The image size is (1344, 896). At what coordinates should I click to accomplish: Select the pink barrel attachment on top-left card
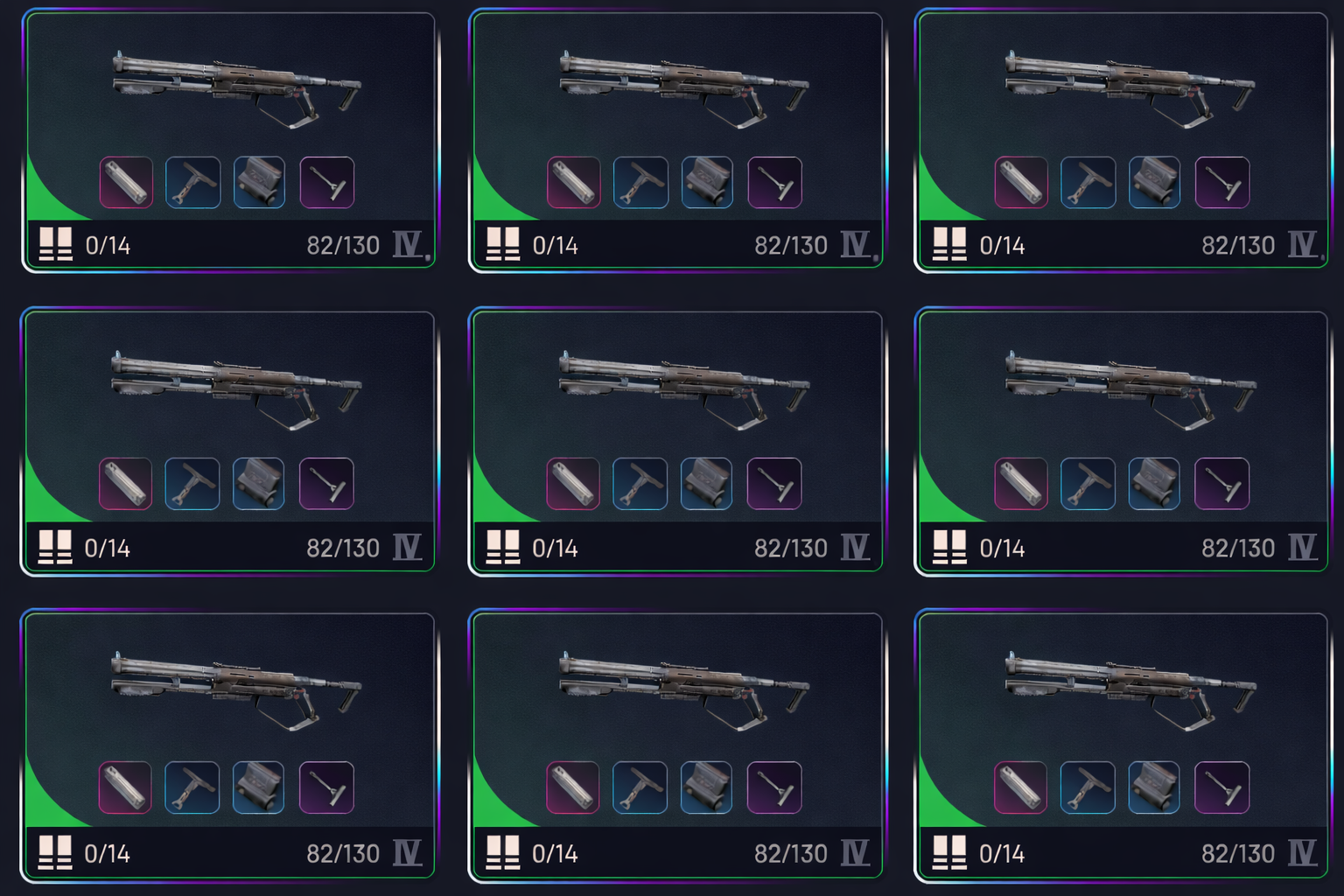click(x=126, y=182)
